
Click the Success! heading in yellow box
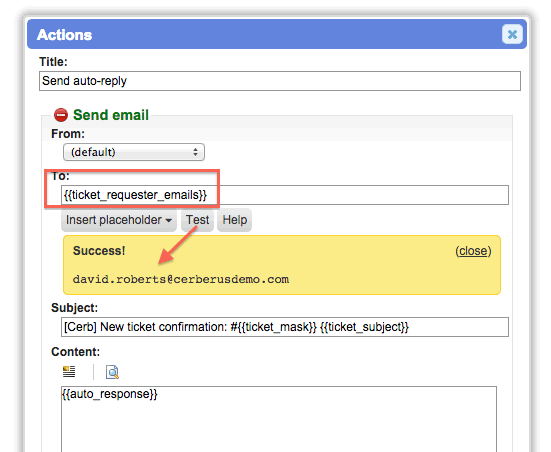click(x=99, y=251)
